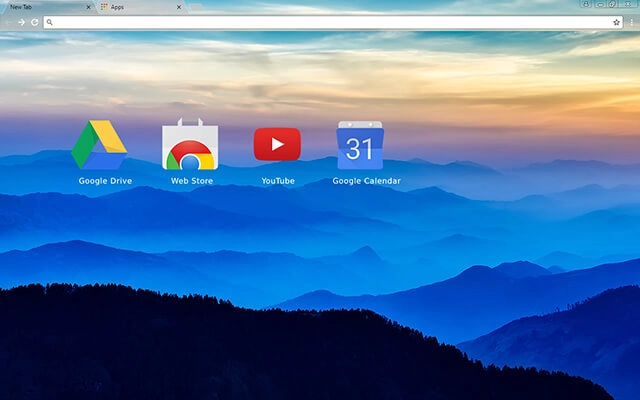The image size is (640, 400).
Task: Switch to the Apps tab
Action: coord(141,7)
